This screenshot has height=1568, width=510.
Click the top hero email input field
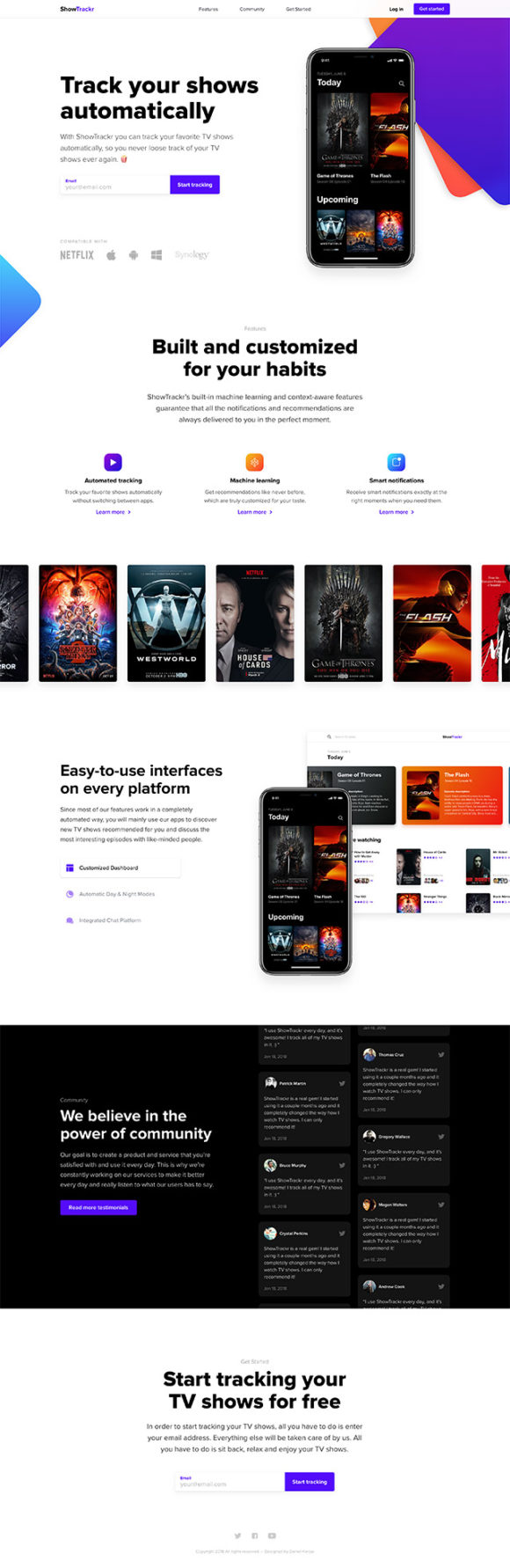pyautogui.click(x=115, y=184)
